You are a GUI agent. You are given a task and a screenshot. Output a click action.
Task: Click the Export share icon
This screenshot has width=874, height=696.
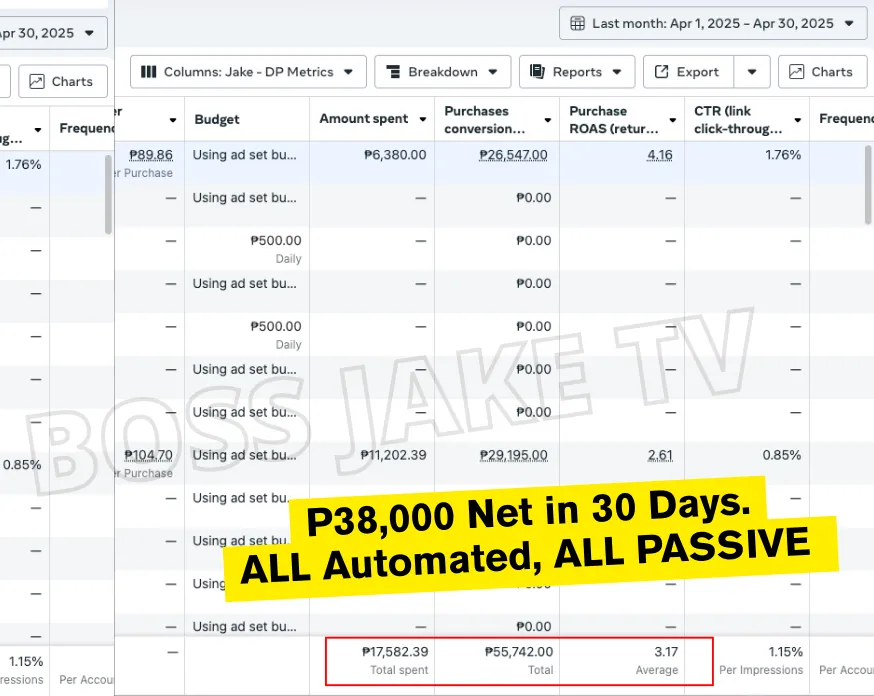[x=661, y=71]
